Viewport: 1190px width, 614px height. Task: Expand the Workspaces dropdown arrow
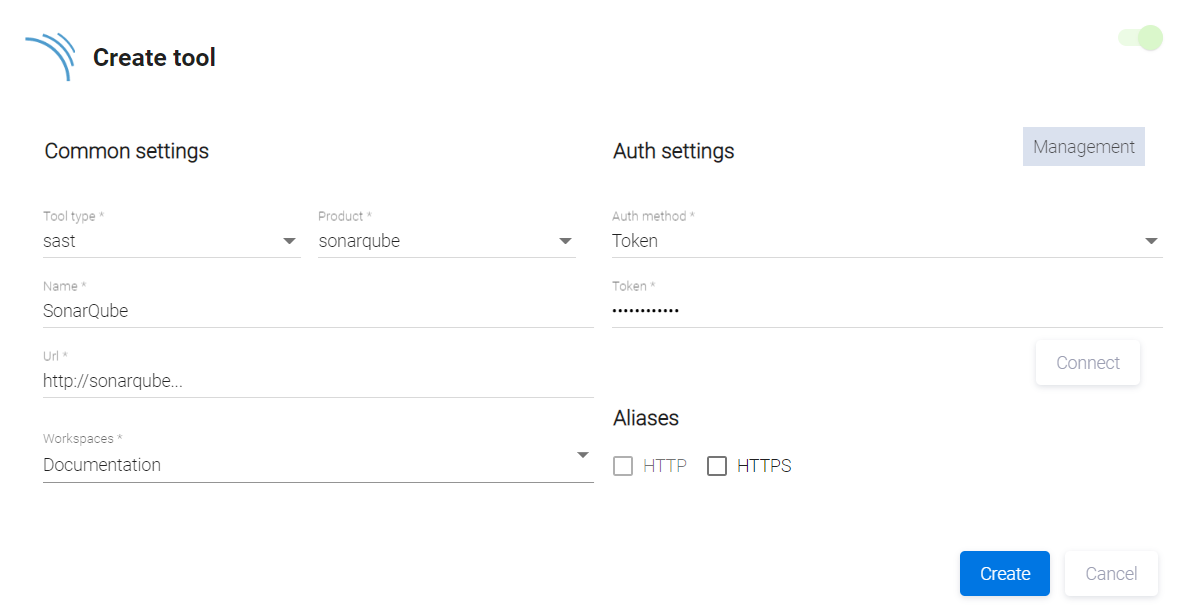[x=583, y=456]
